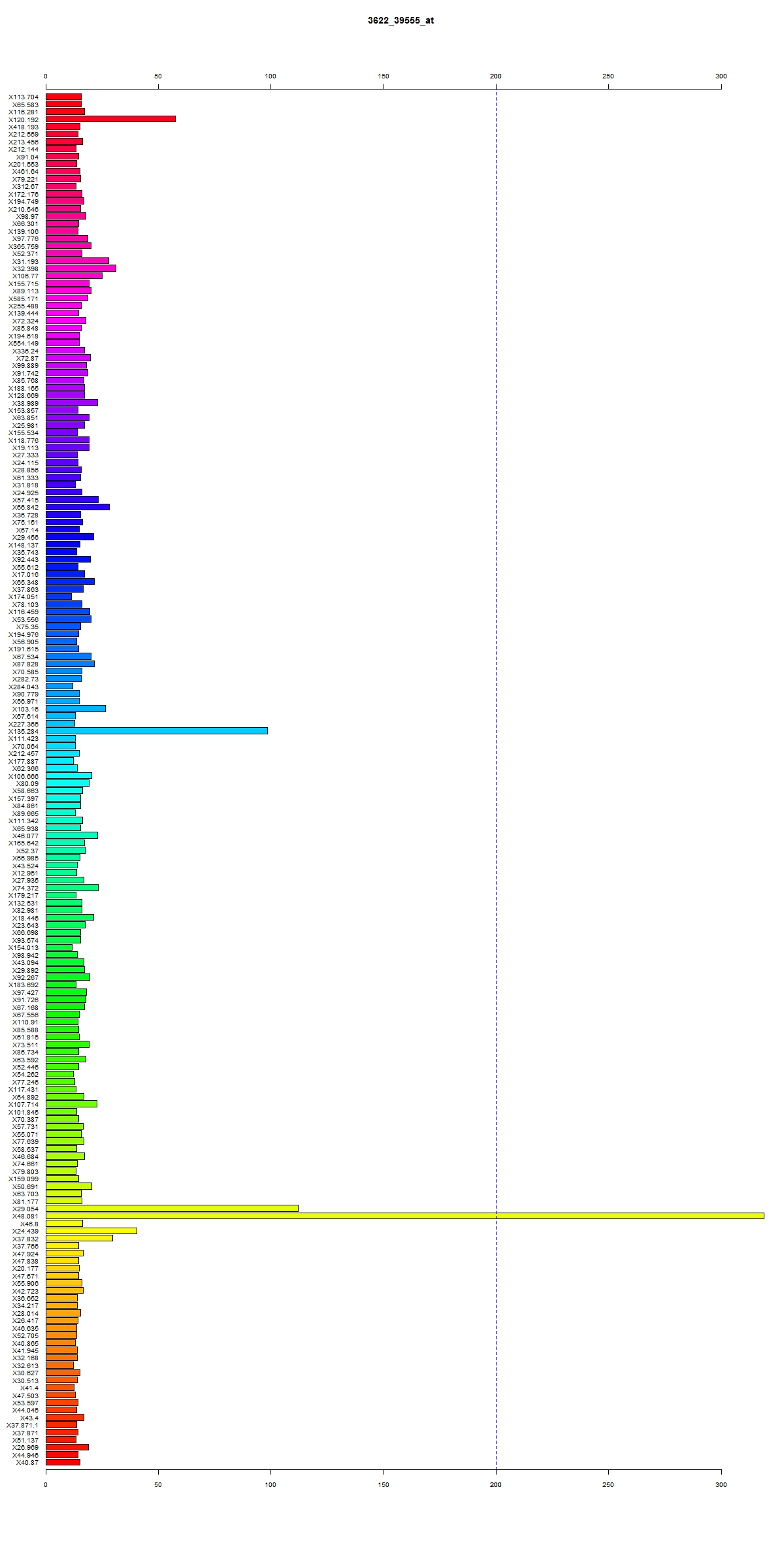Click the 200 tick on the top axis
The width and height of the screenshot is (784, 1568).
496,76
